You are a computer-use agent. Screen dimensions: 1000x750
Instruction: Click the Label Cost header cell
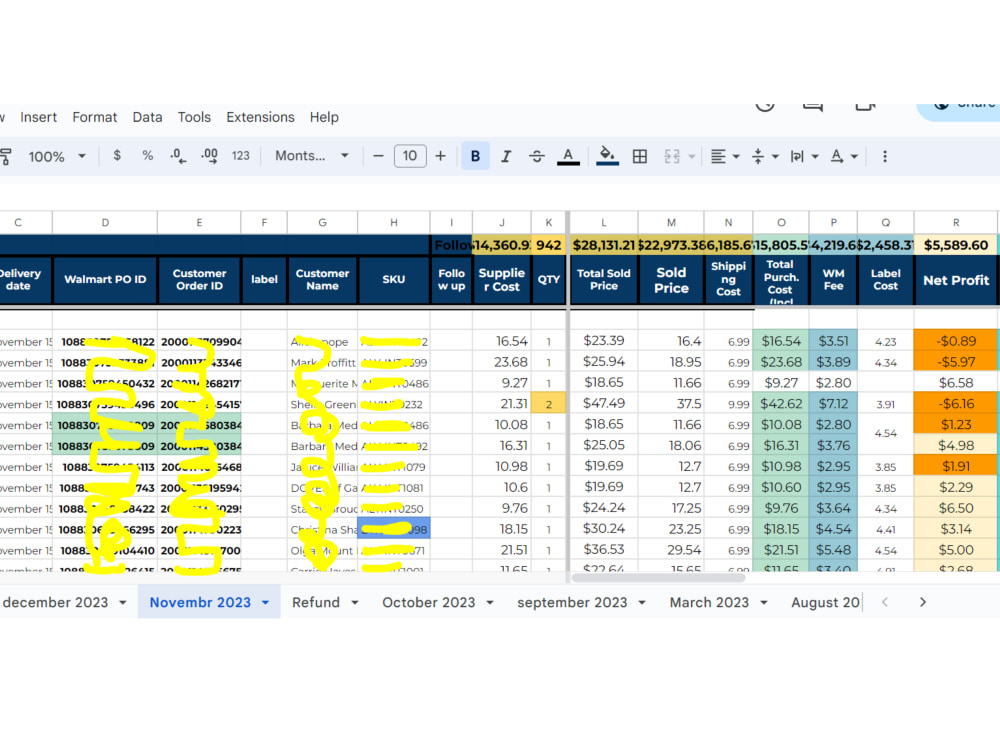(x=885, y=280)
